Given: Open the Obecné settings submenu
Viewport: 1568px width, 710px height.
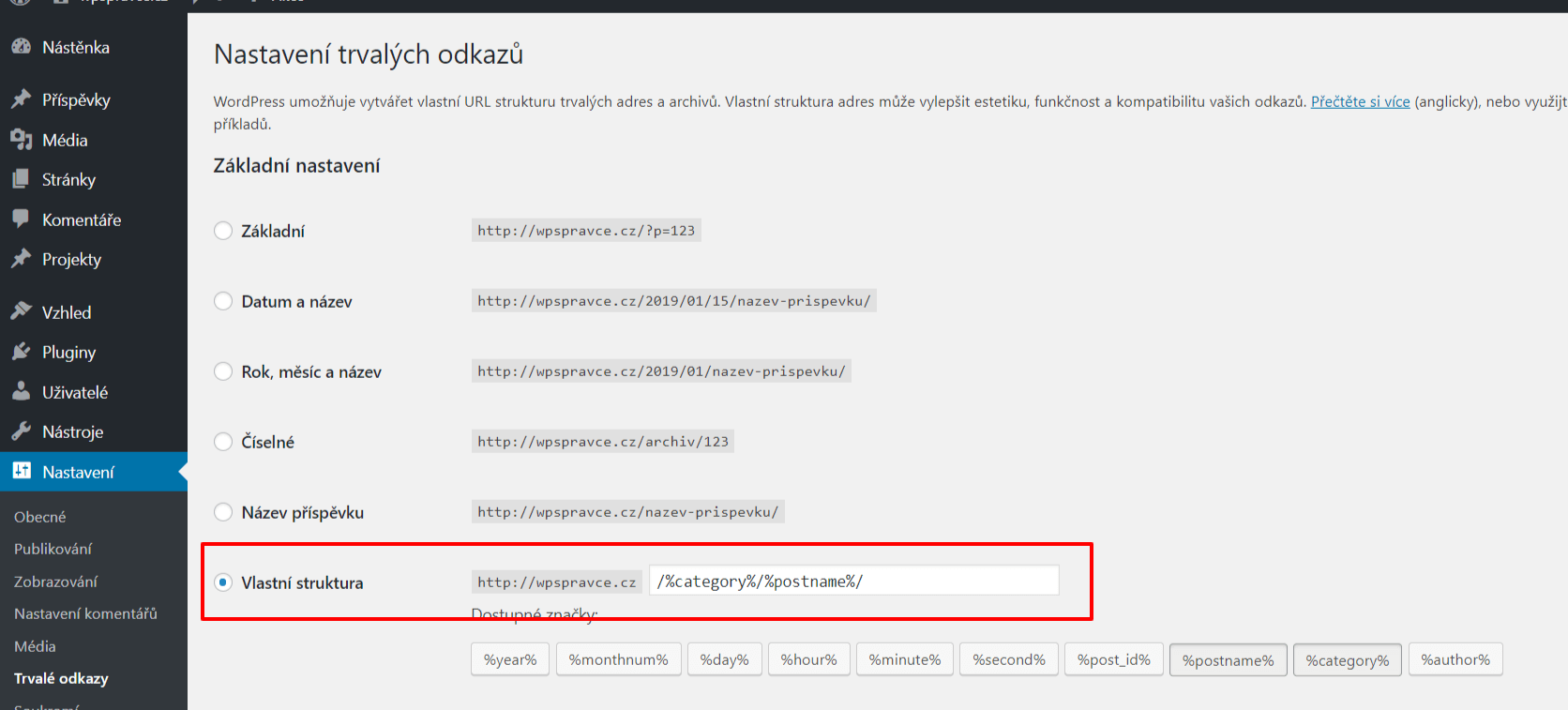Looking at the screenshot, I should (x=40, y=517).
